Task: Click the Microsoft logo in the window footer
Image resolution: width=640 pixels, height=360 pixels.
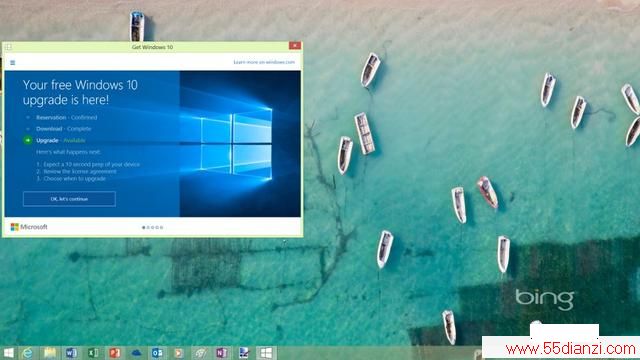Action: click(x=29, y=227)
